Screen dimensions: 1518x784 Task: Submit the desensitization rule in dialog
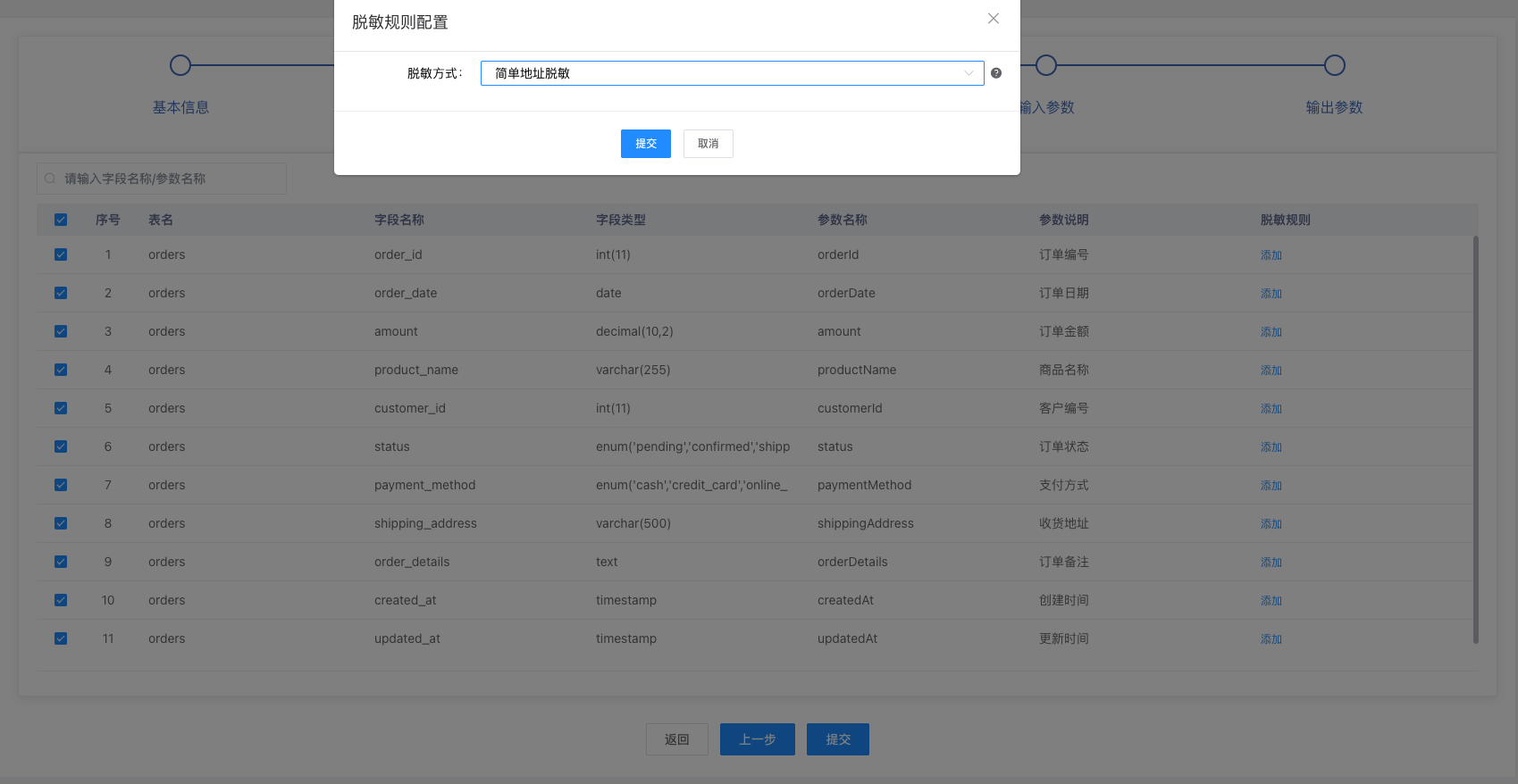645,144
